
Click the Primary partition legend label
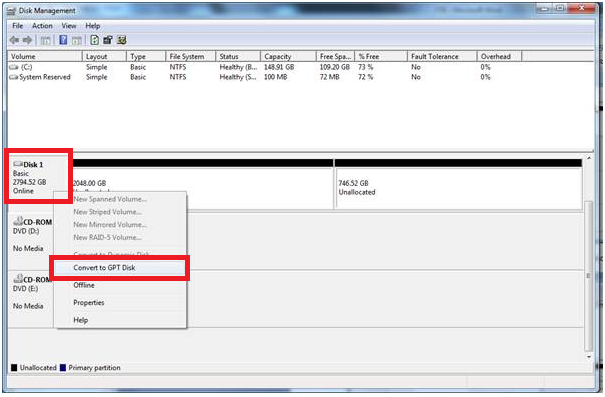tap(94, 368)
